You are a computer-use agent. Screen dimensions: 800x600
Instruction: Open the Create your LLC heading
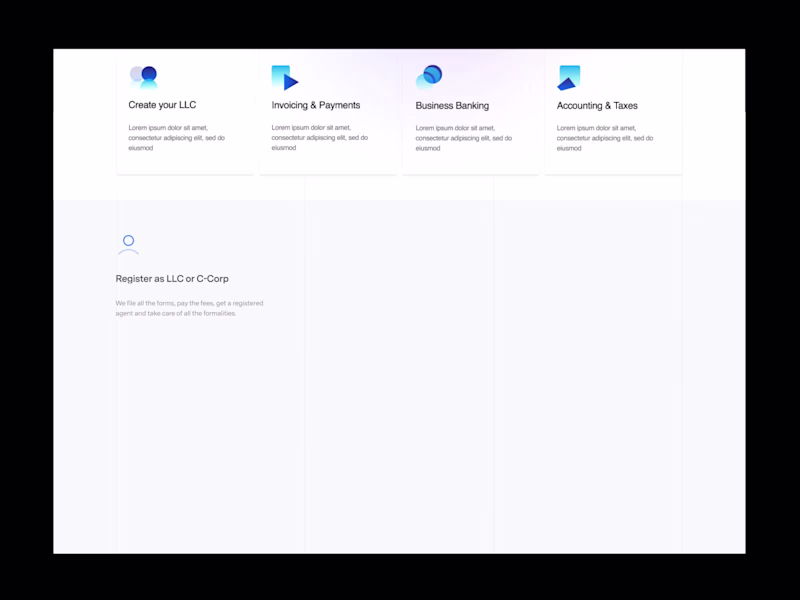pyautogui.click(x=162, y=105)
